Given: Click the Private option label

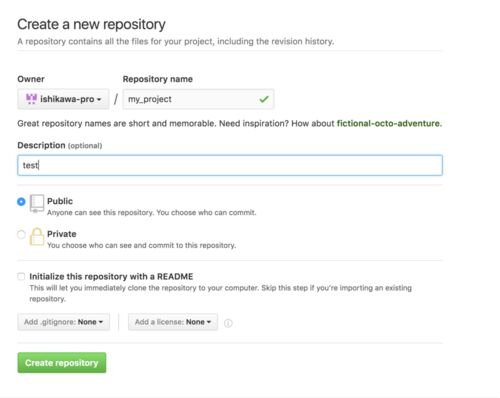Looking at the screenshot, I should point(62,234).
